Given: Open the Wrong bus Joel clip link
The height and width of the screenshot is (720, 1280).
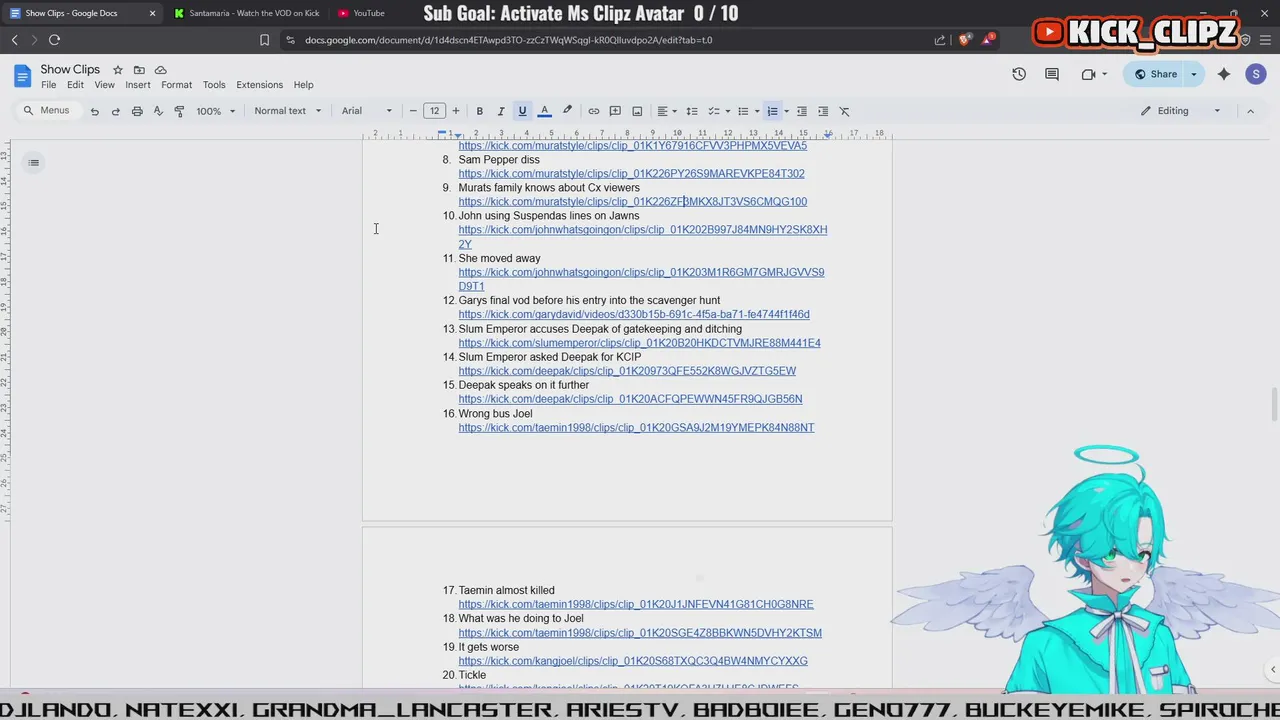Looking at the screenshot, I should (x=636, y=428).
